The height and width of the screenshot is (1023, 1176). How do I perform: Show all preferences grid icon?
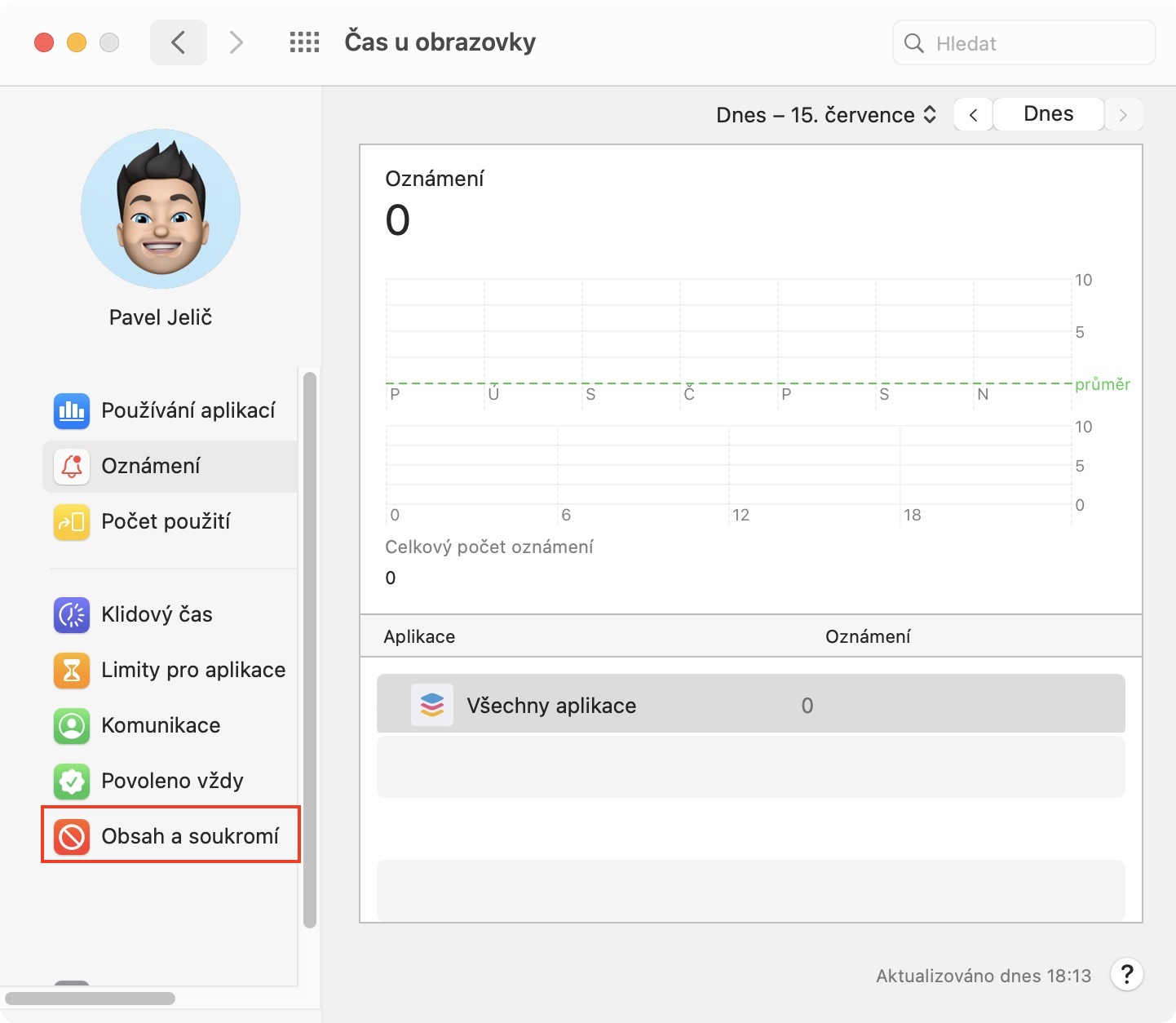click(x=304, y=42)
